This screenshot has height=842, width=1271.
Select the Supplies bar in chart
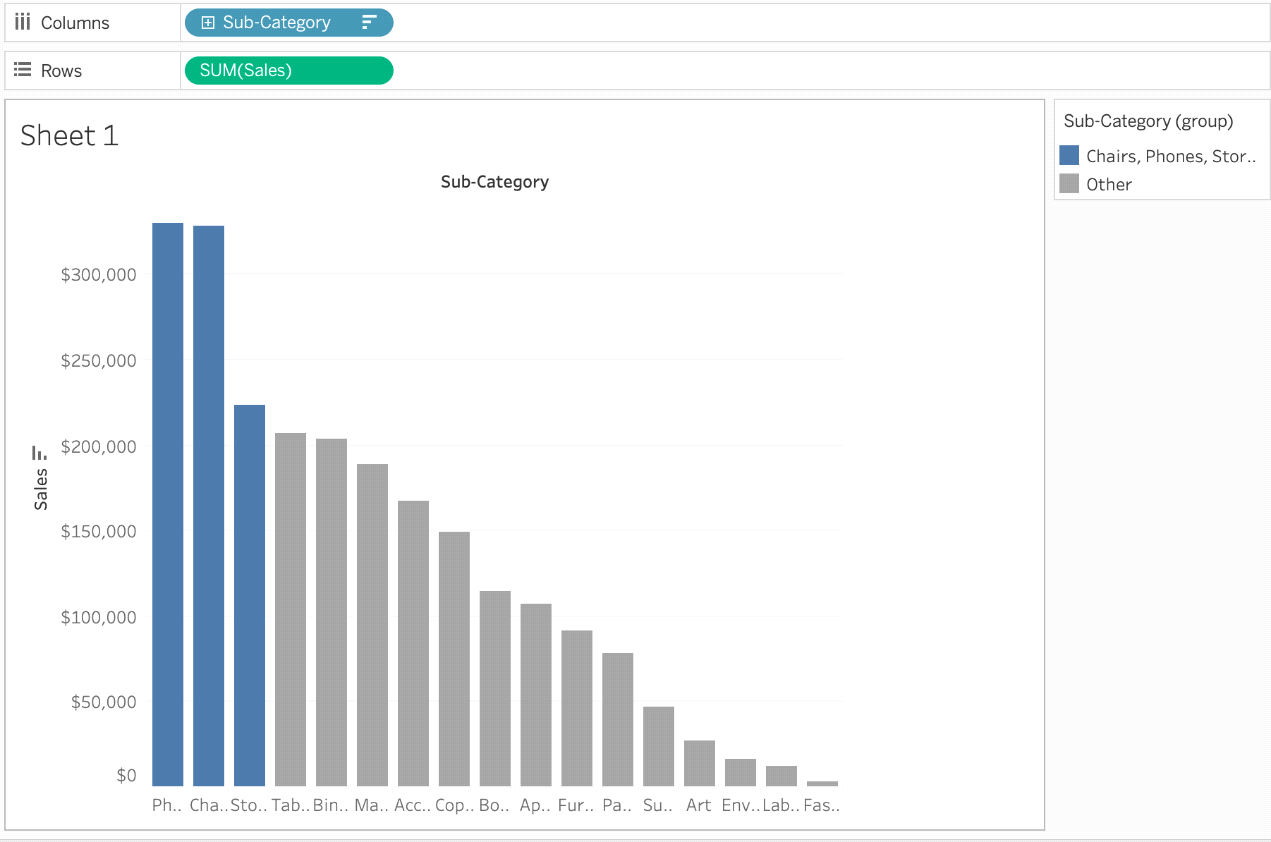(x=659, y=746)
